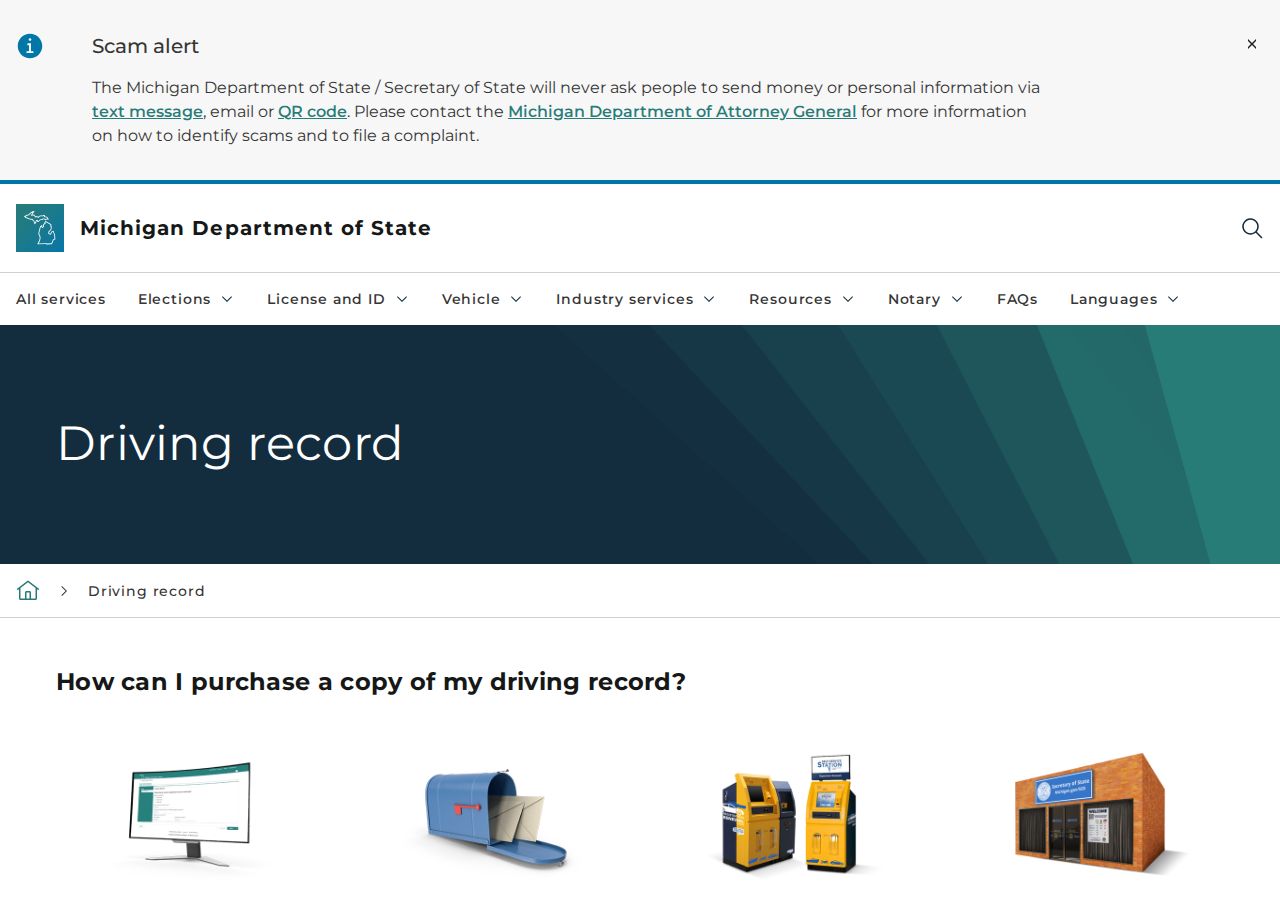Dismiss the scam alert with the X
Viewport: 1280px width, 900px height.
tap(1251, 44)
